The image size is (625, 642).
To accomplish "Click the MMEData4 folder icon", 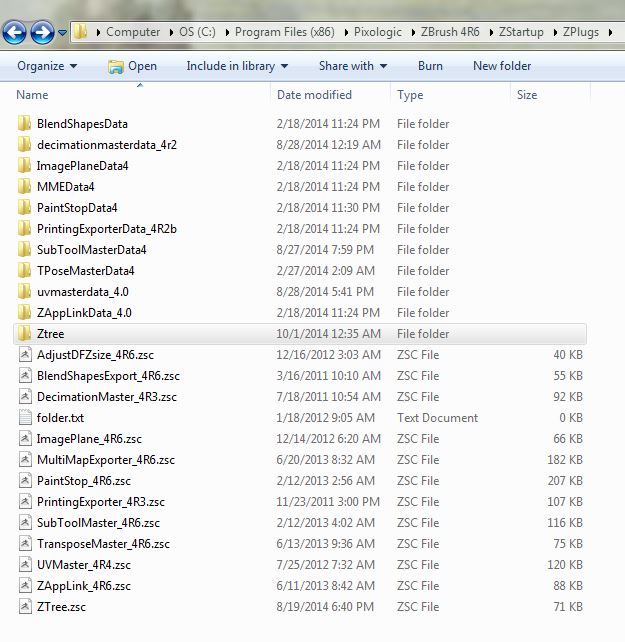I will pos(25,186).
